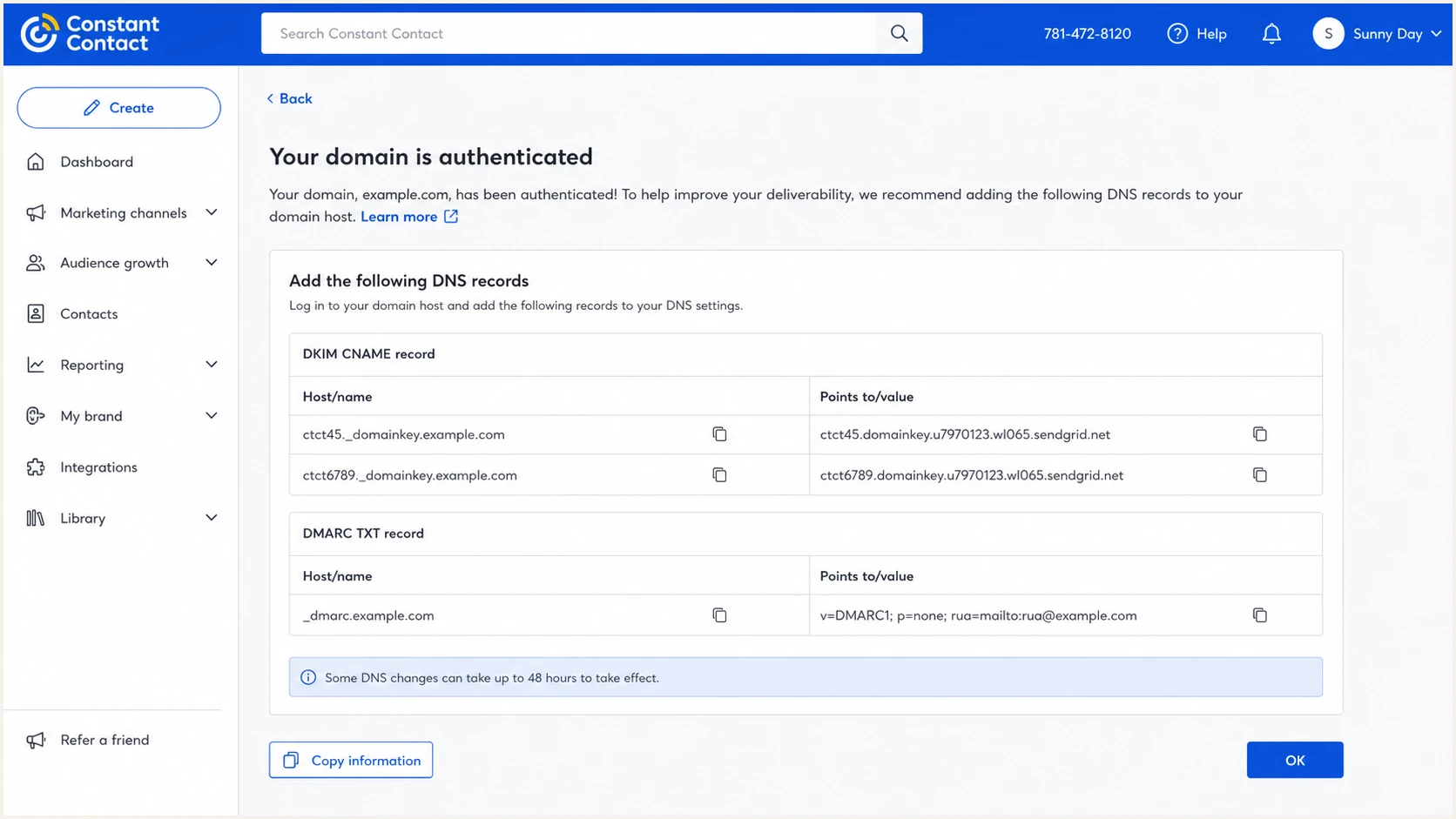Click the Library books icon

[36, 518]
